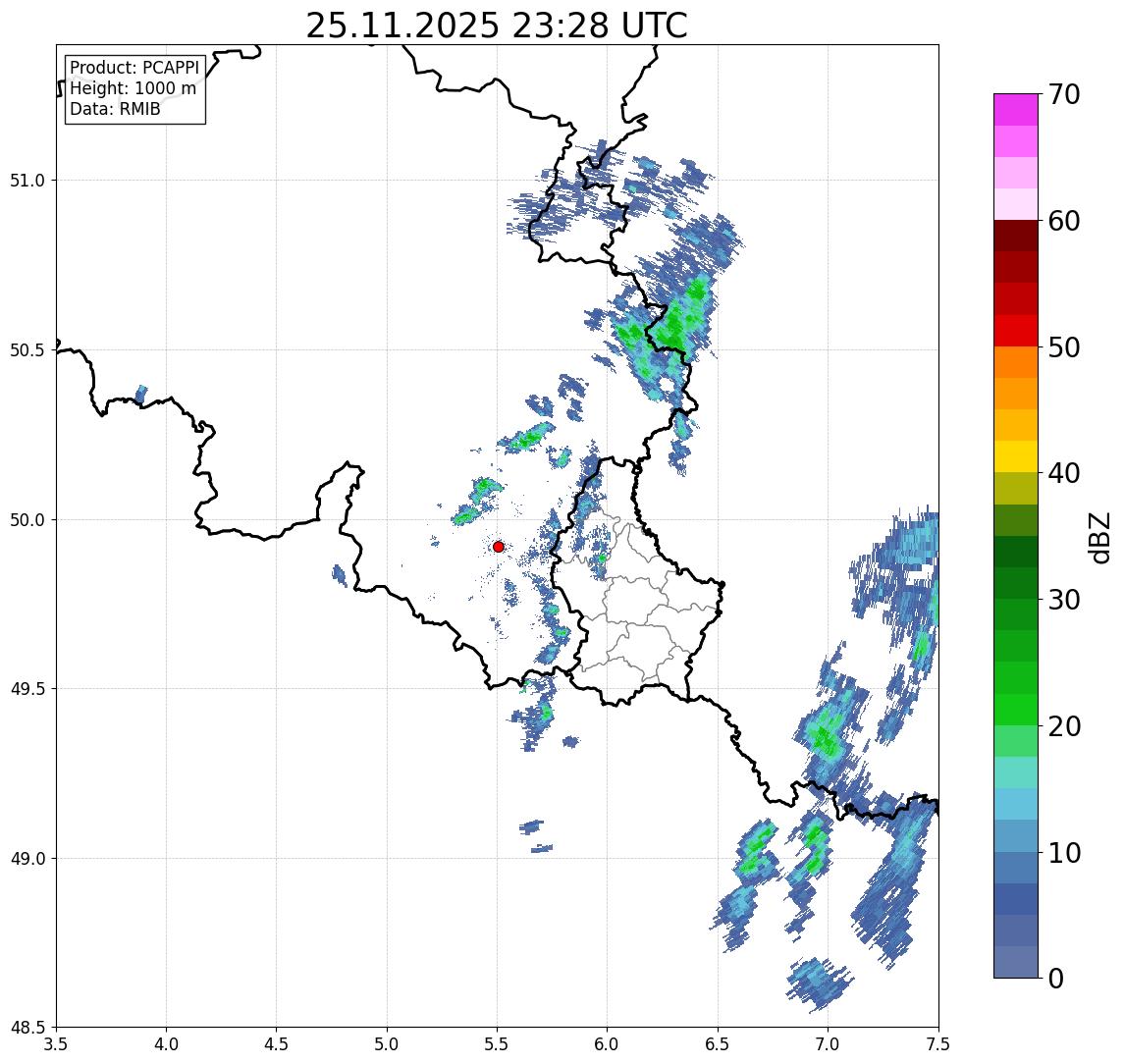This screenshot has width=1124, height=1064.
Task: Click longitude axis label 7.5
Action: pyautogui.click(x=938, y=1044)
